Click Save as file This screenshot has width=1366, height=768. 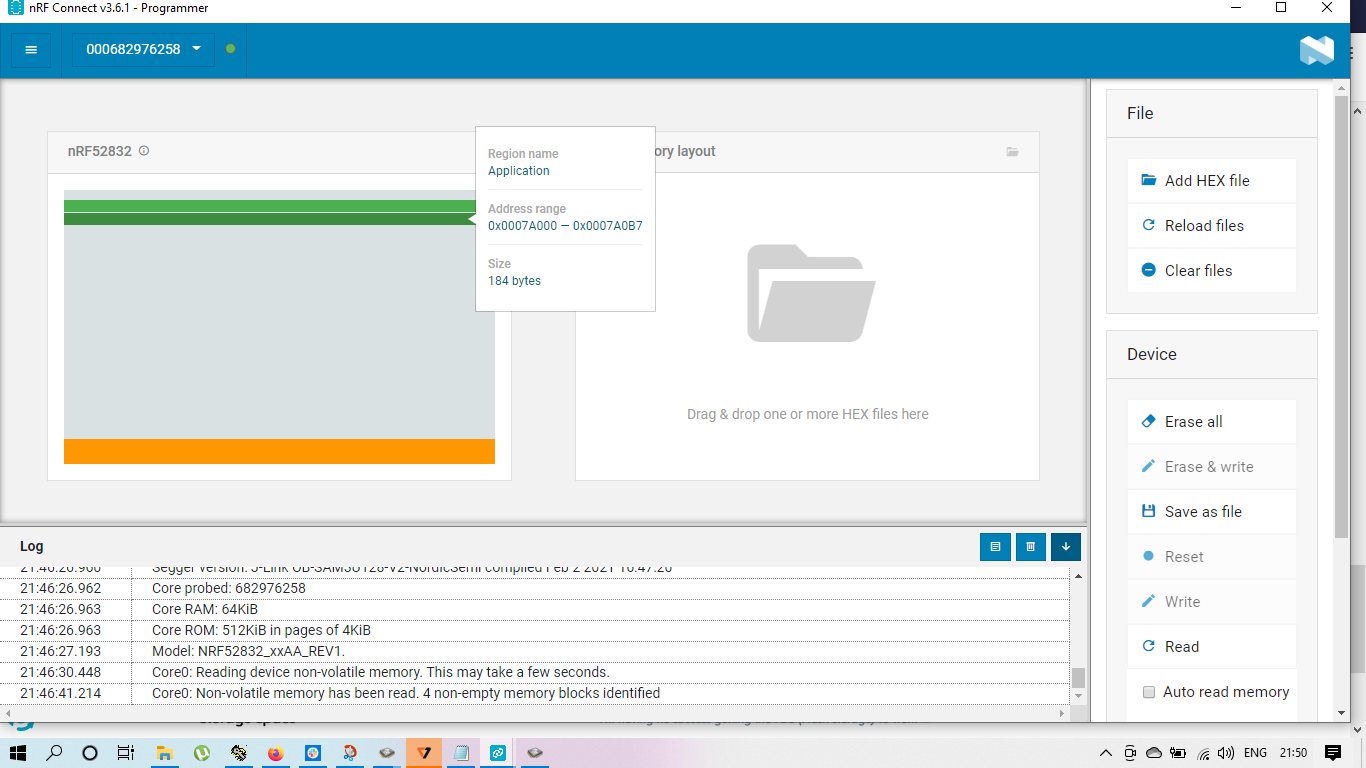tap(1212, 512)
